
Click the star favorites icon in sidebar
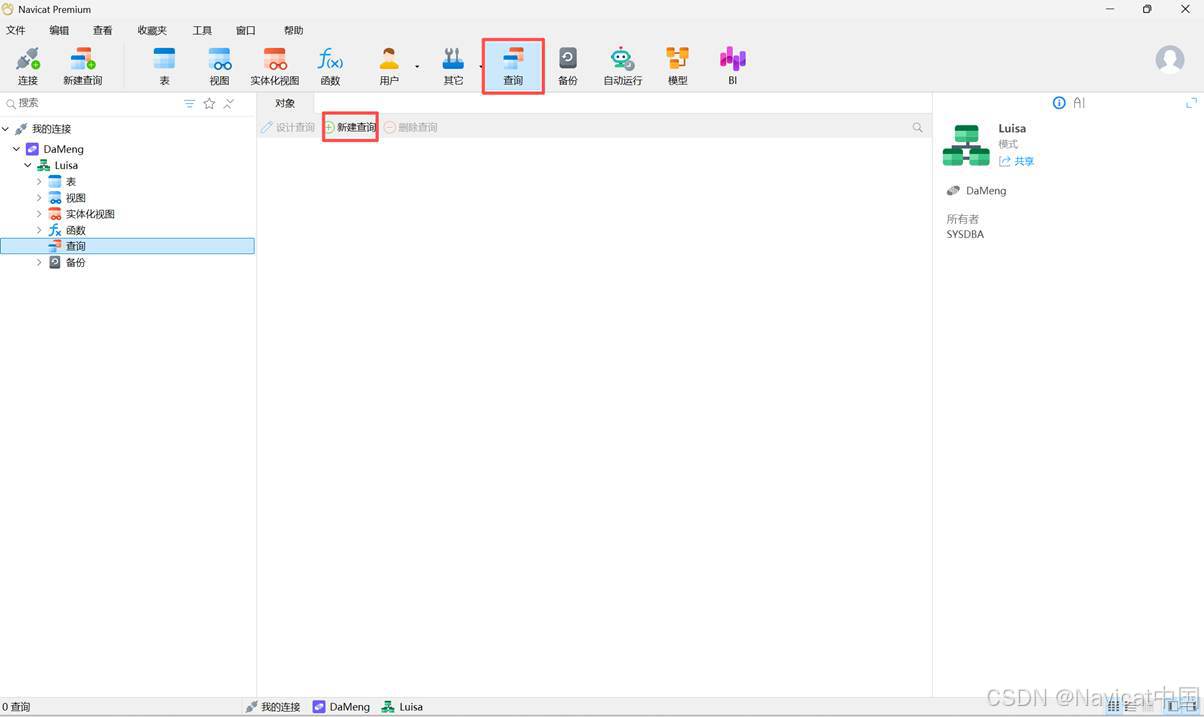click(x=209, y=103)
